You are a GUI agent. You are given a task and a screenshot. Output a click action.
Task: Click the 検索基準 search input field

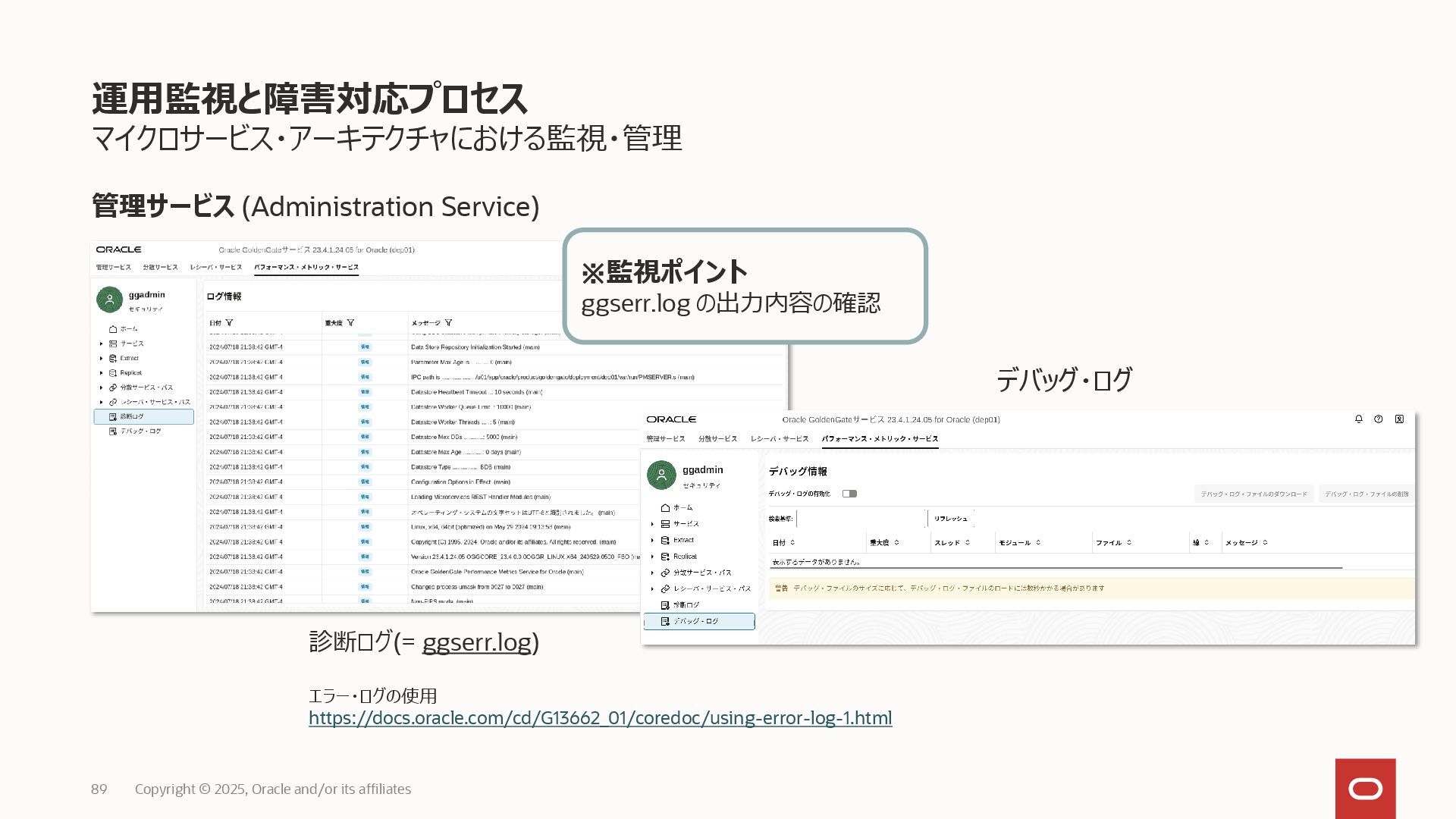(x=861, y=519)
